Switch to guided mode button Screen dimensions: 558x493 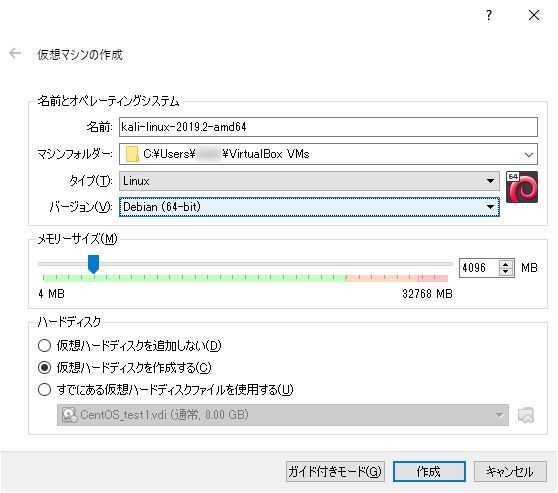click(x=335, y=472)
